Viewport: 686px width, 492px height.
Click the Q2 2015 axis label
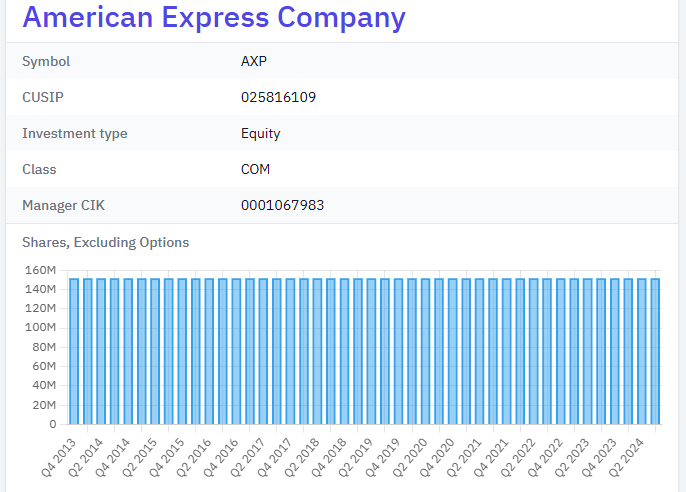pyautogui.click(x=140, y=457)
